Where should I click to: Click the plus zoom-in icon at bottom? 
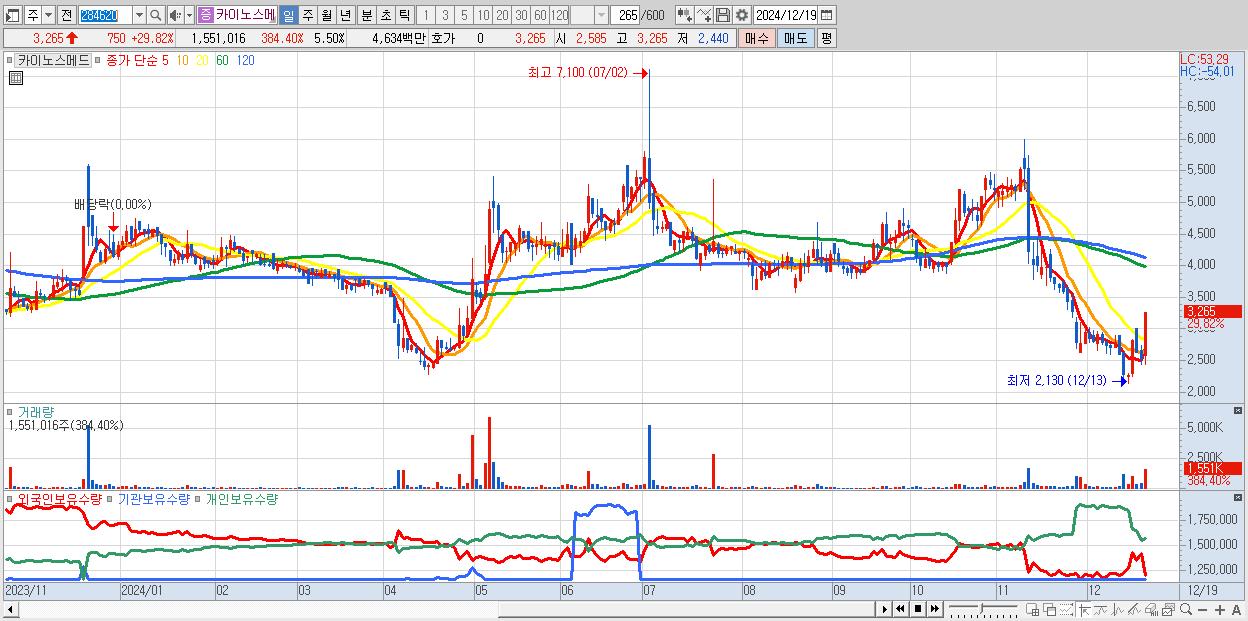[x=1220, y=610]
